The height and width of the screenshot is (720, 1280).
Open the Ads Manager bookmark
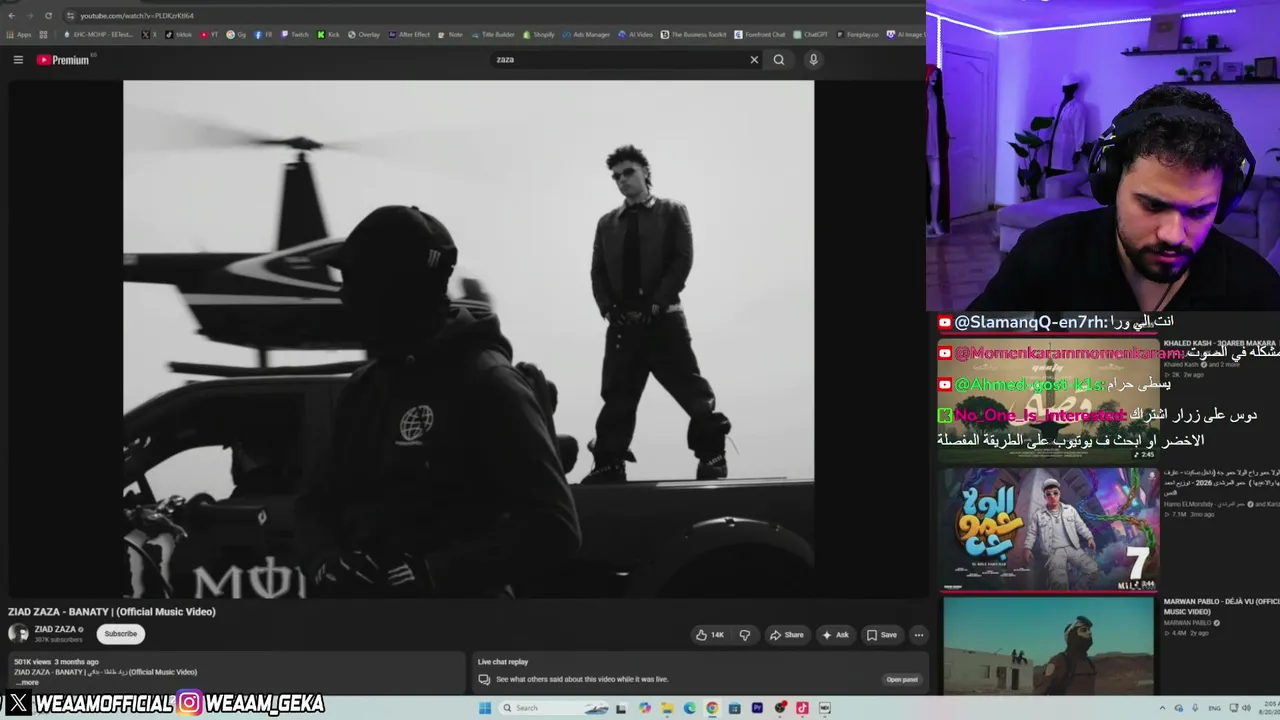[586, 35]
